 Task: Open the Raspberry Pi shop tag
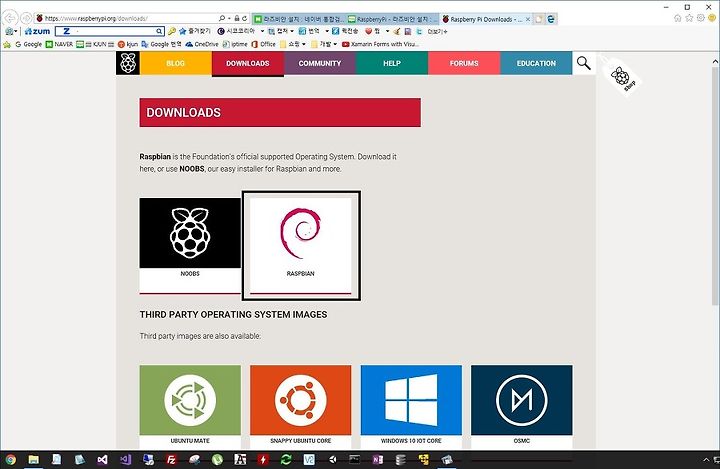[x=622, y=76]
